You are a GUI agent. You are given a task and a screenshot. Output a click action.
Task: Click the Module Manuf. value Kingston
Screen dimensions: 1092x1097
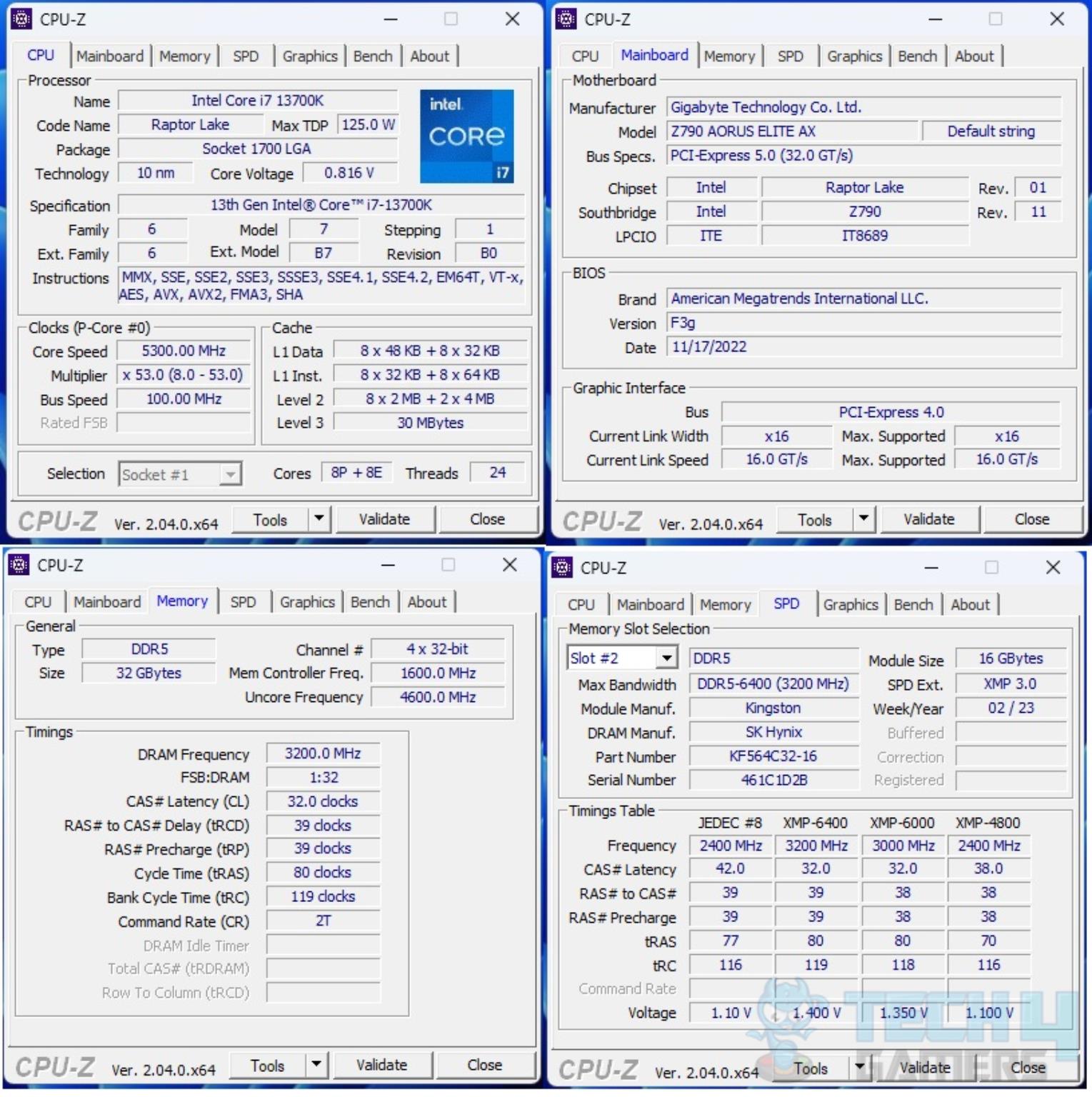click(x=773, y=708)
